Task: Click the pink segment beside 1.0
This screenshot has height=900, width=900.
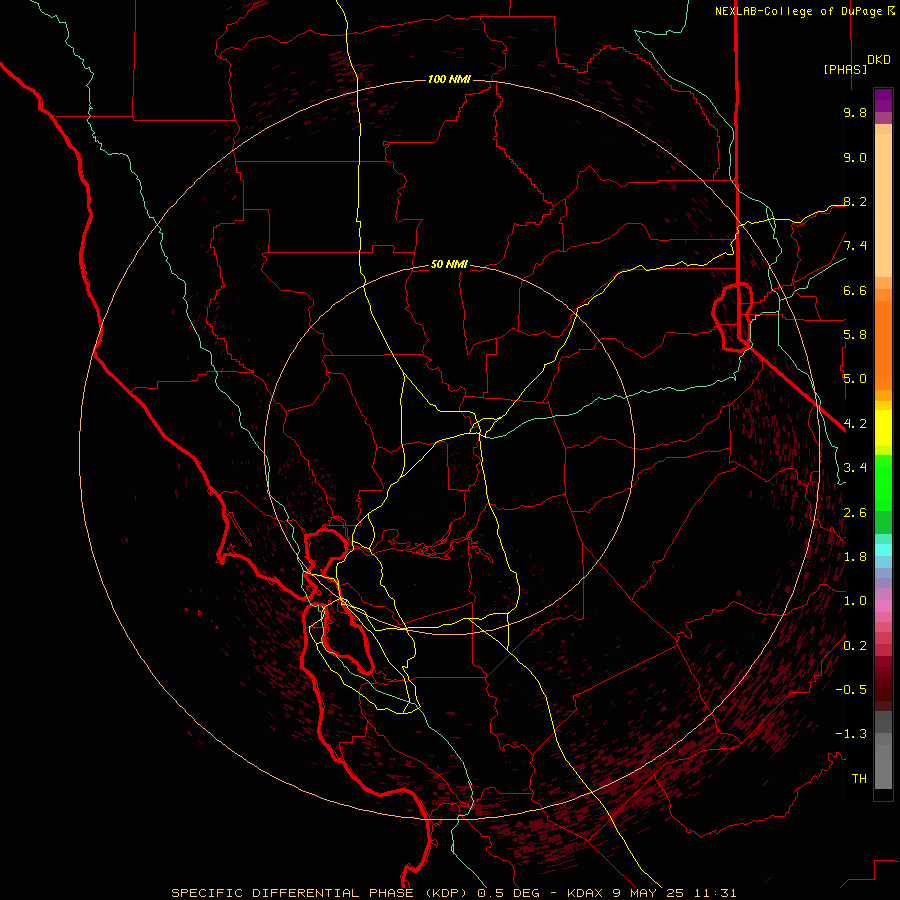Action: coord(883,606)
